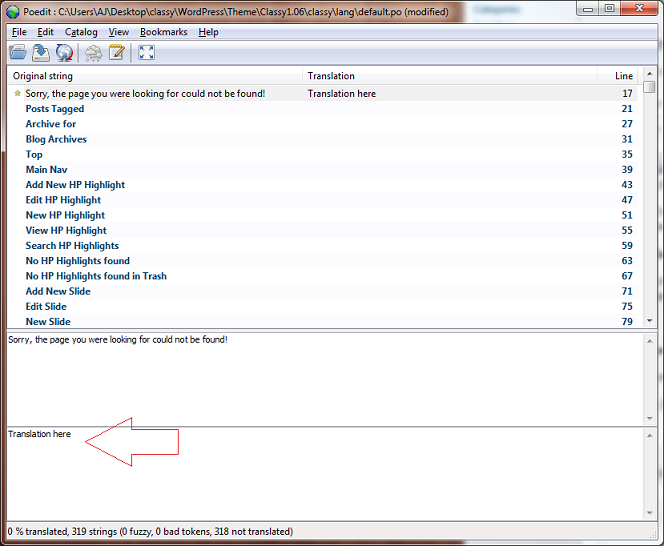This screenshot has height=546, width=664.
Task: Click the translation pane scrollbar down arrow
Action: 650,513
